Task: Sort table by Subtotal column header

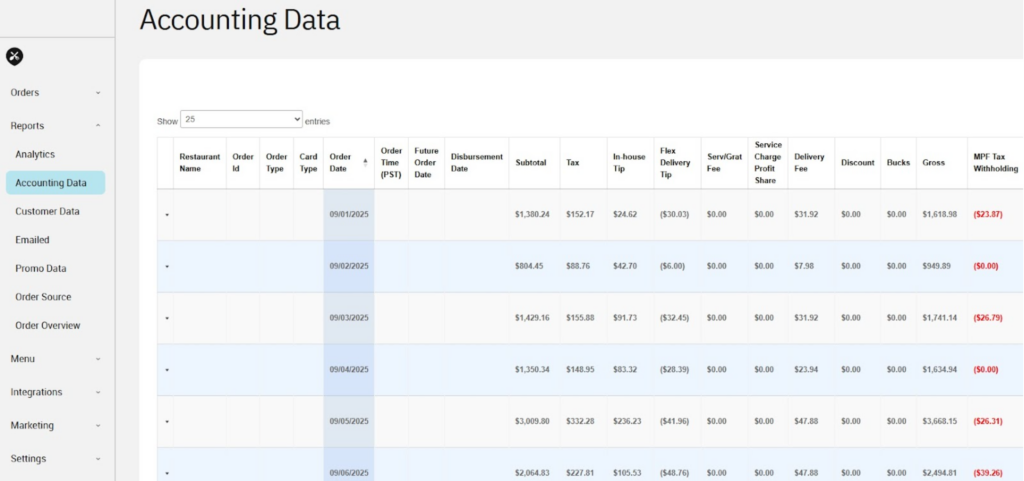Action: [531, 162]
